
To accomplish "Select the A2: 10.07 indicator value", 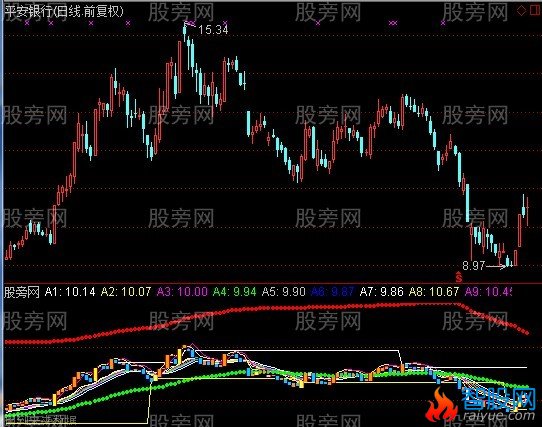I will (126, 292).
